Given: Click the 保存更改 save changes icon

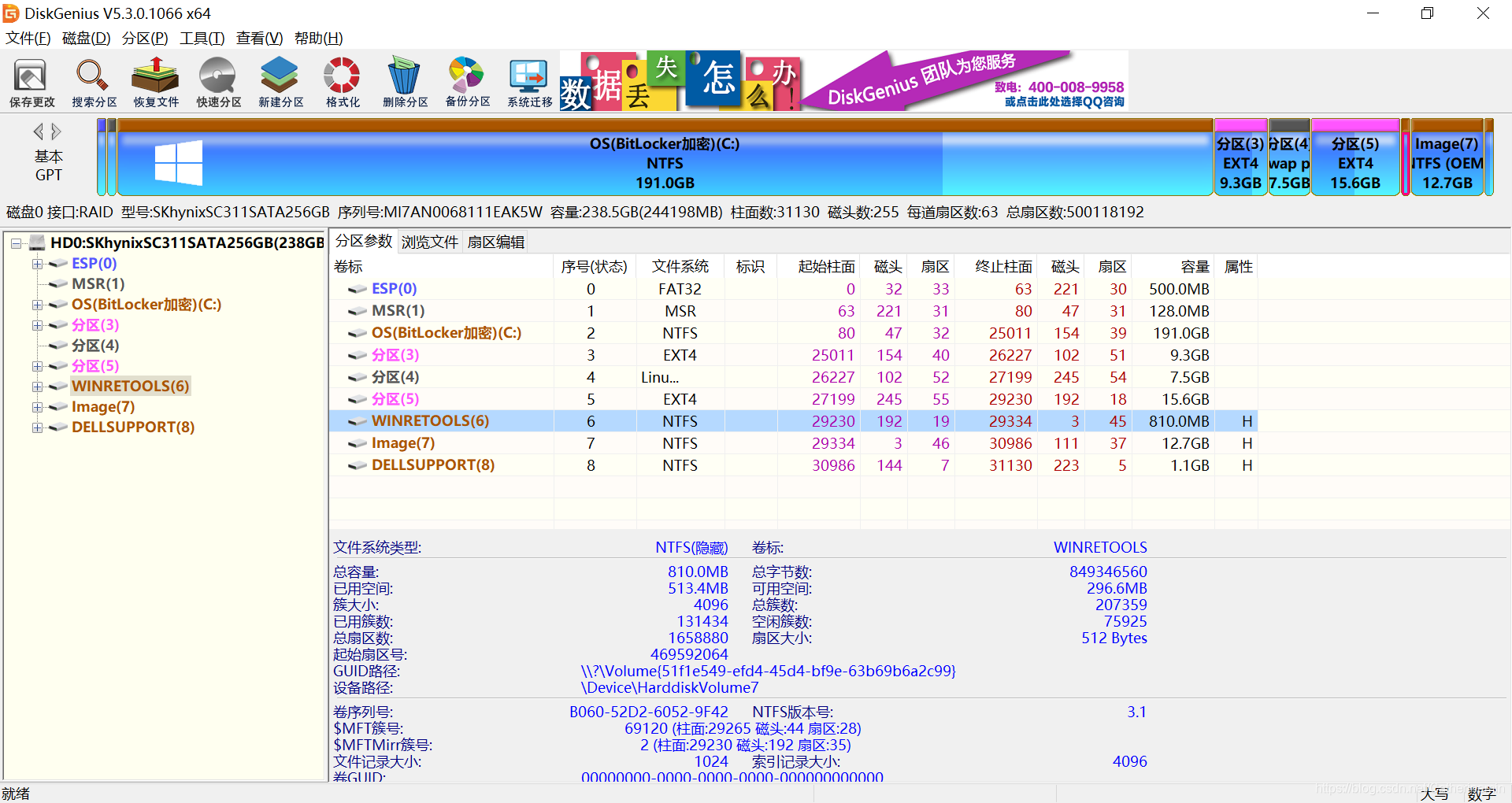Looking at the screenshot, I should [31, 82].
